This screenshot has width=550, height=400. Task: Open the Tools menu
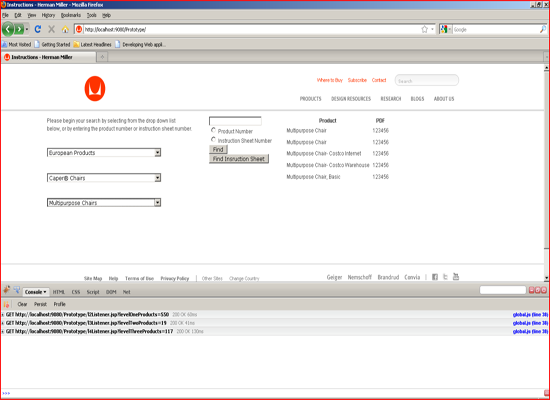92,15
